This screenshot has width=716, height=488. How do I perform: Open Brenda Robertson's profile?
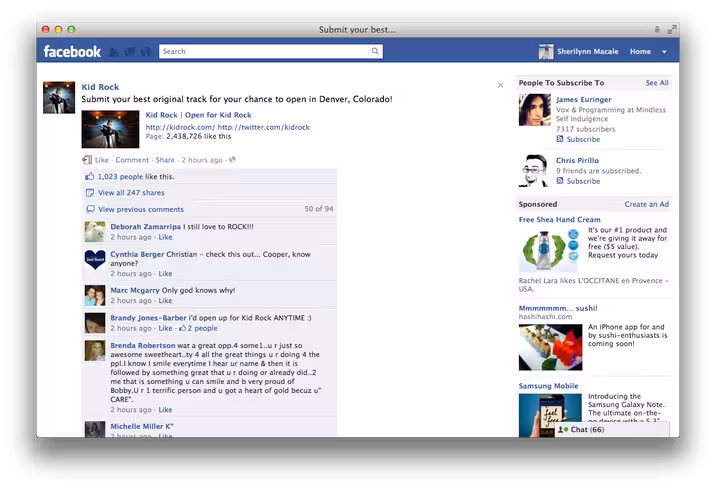click(143, 346)
